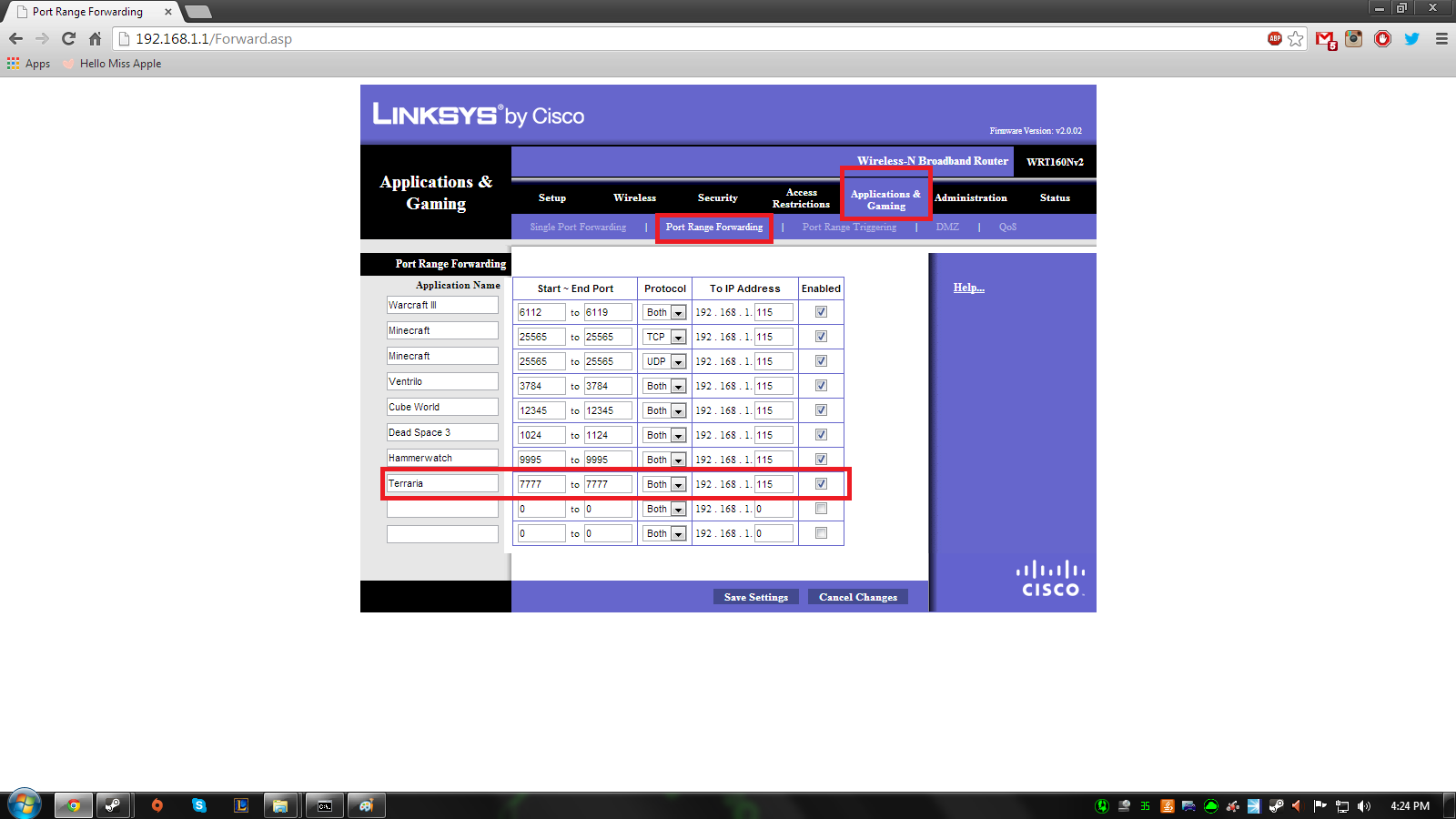1456x819 pixels.
Task: Open the volume control tray icon
Action: point(1363,806)
